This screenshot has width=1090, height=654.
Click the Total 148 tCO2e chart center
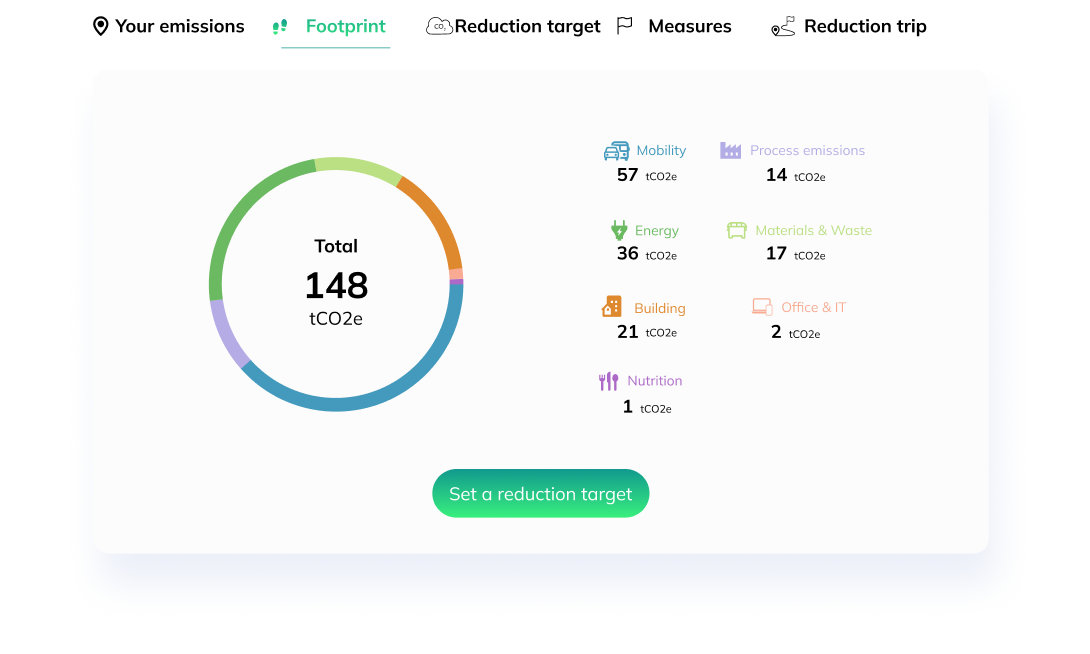coord(336,284)
